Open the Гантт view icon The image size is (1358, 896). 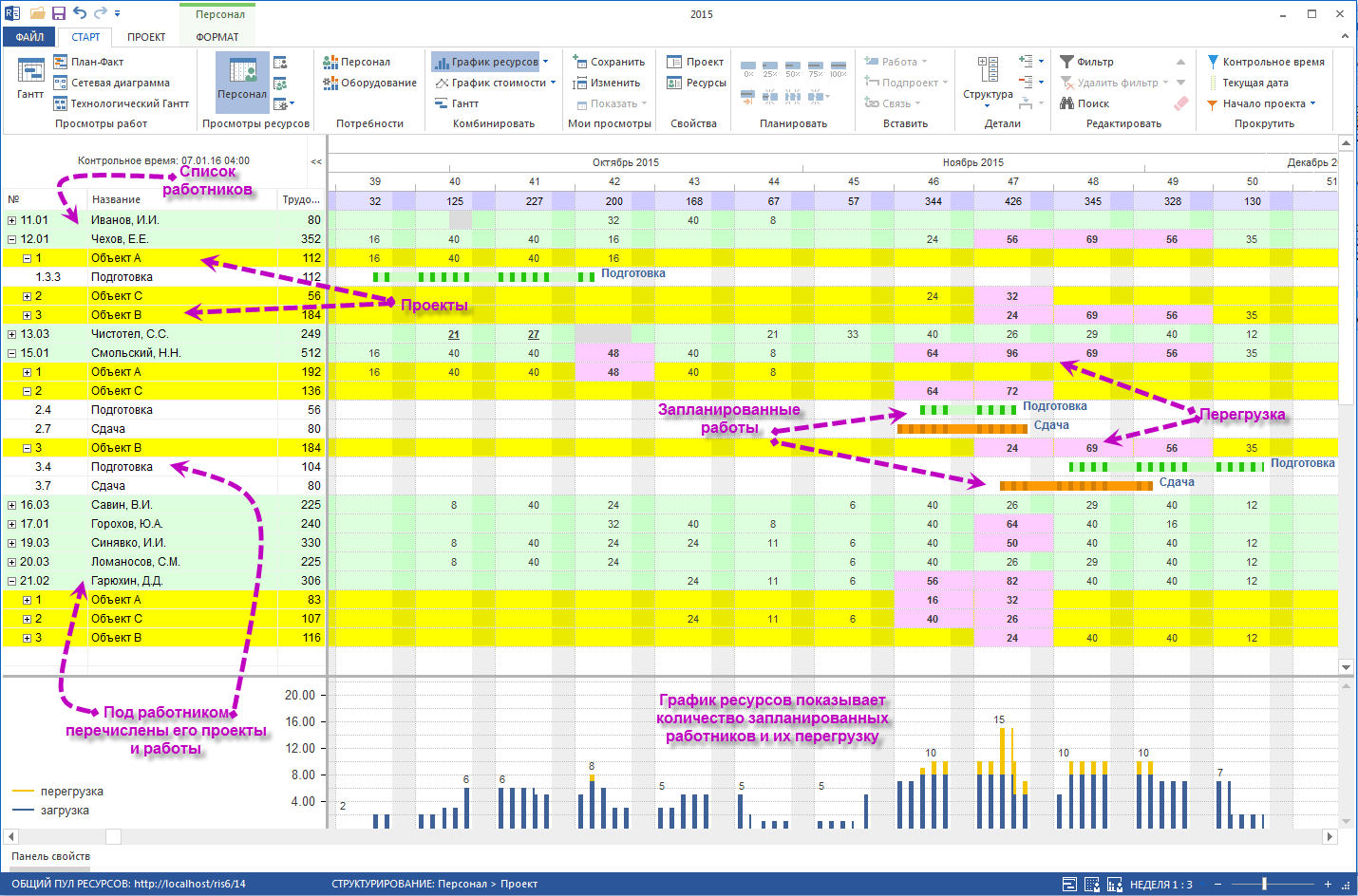click(30, 79)
